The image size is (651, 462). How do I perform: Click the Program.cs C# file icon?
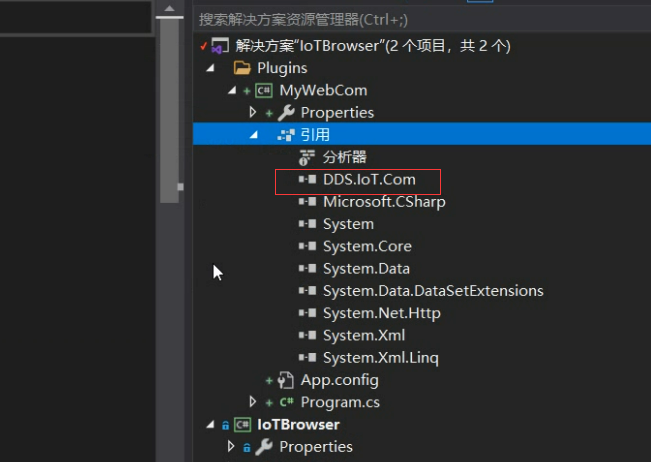point(286,402)
